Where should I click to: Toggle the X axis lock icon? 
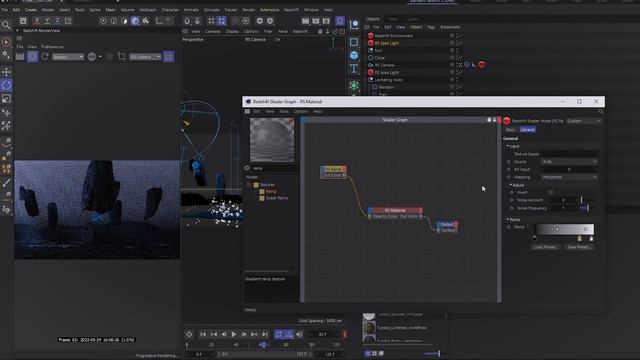tap(37, 20)
